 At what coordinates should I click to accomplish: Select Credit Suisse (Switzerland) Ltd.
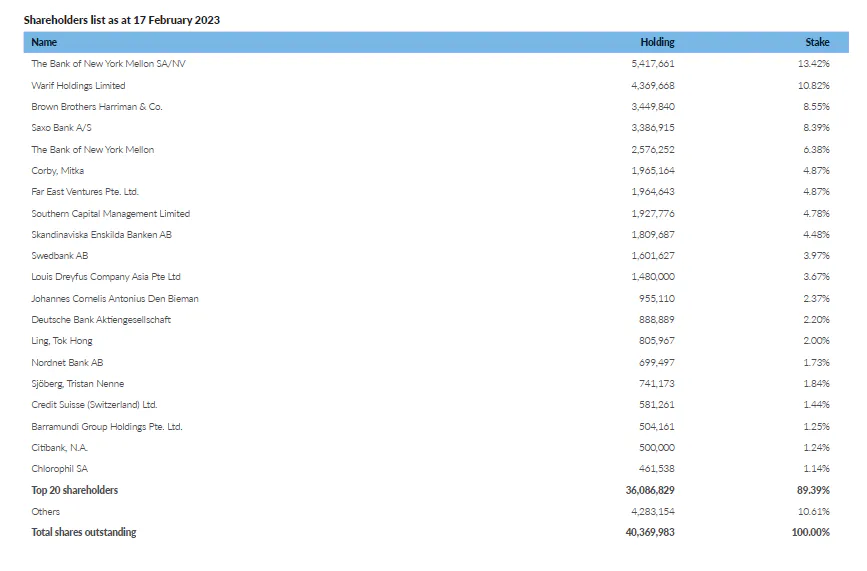[95, 405]
